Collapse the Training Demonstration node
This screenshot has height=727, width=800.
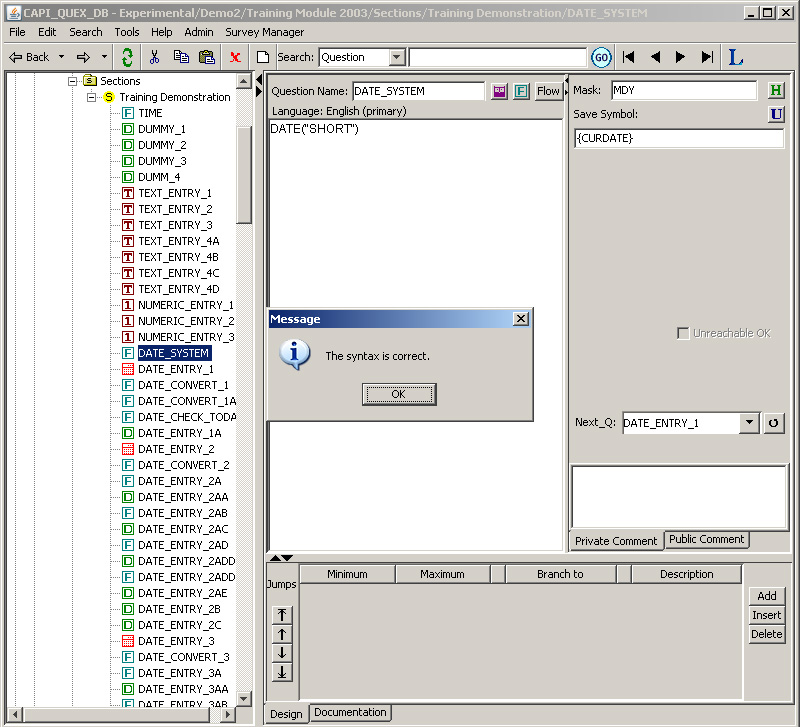point(91,97)
